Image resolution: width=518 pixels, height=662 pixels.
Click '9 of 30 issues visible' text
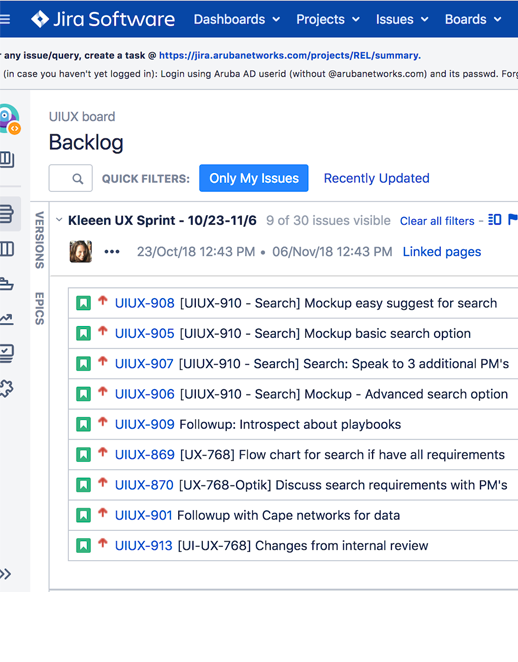tap(328, 220)
